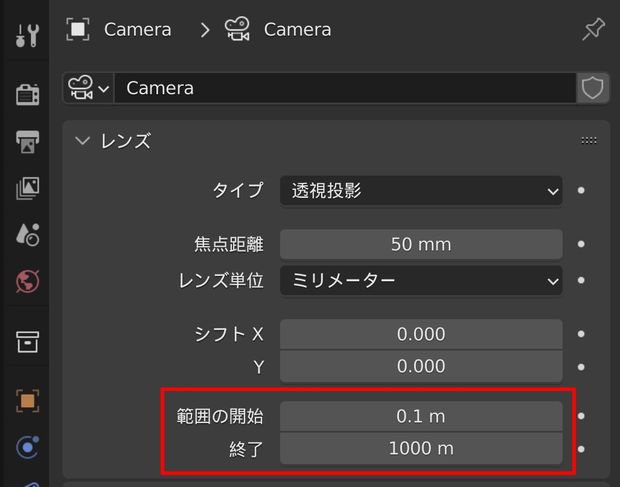Click the Camera object name in breadcrumb
The image size is (620, 487).
coord(138,30)
